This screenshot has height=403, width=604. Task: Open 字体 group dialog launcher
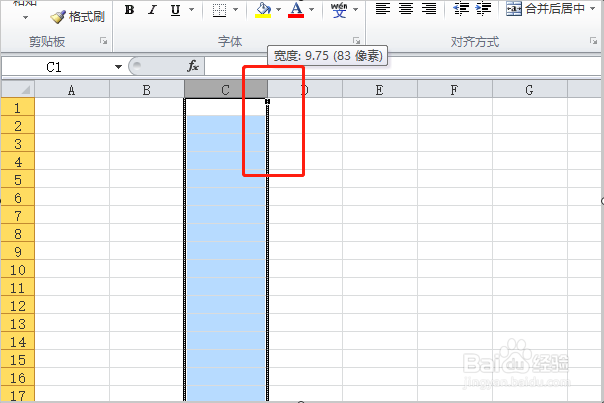click(x=357, y=41)
